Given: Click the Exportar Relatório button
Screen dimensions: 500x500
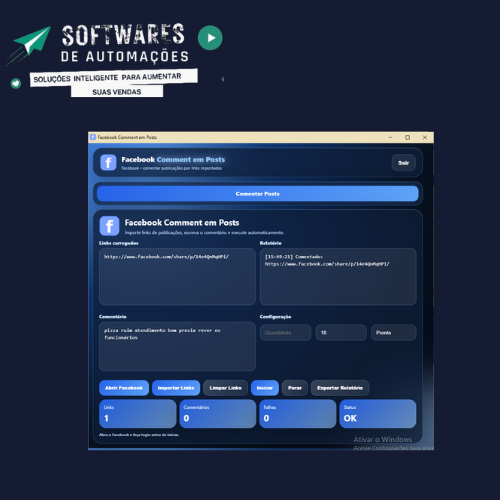Looking at the screenshot, I should [x=340, y=388].
